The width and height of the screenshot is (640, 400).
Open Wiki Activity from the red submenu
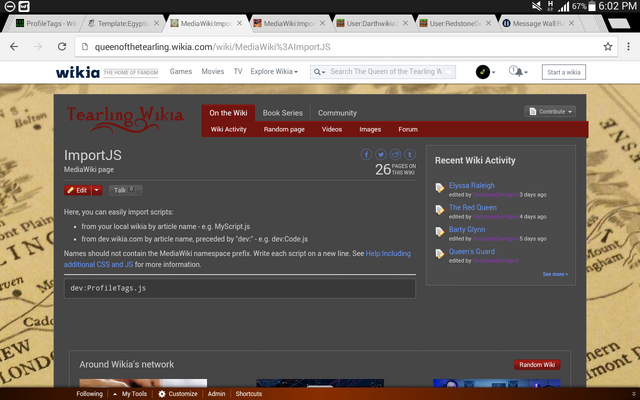pos(229,129)
